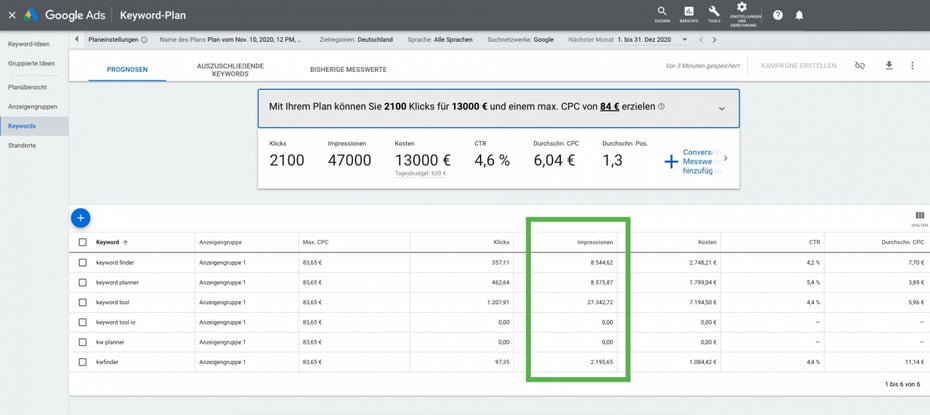Check the kw planner row checkbox
930x415 pixels.
click(82, 342)
